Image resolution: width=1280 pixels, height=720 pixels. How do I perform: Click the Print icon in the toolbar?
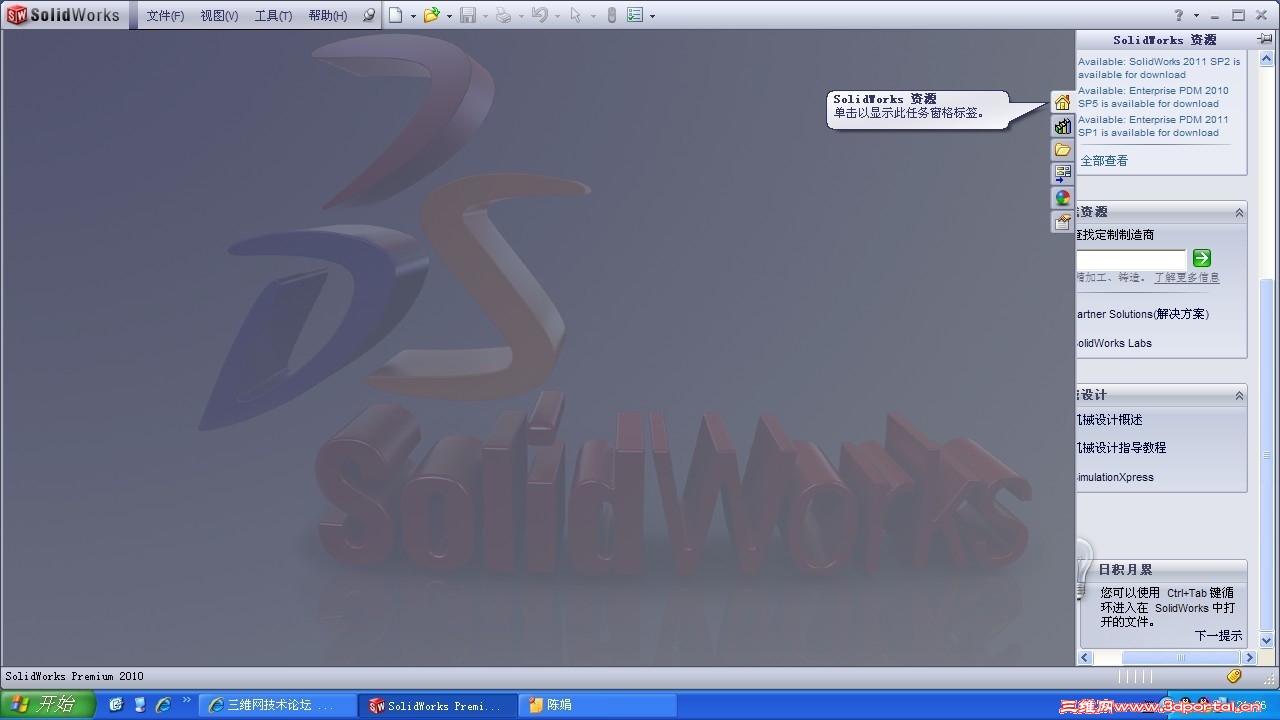point(504,15)
